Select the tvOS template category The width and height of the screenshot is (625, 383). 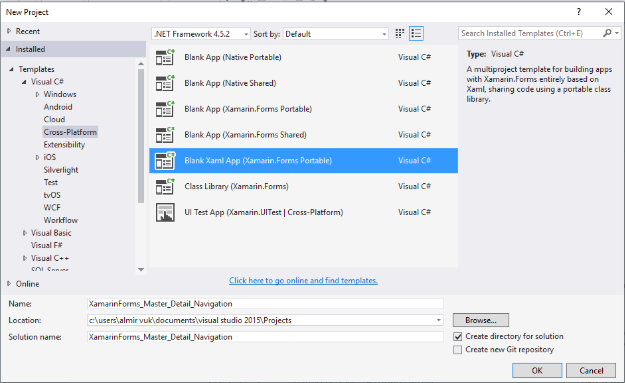coord(52,195)
